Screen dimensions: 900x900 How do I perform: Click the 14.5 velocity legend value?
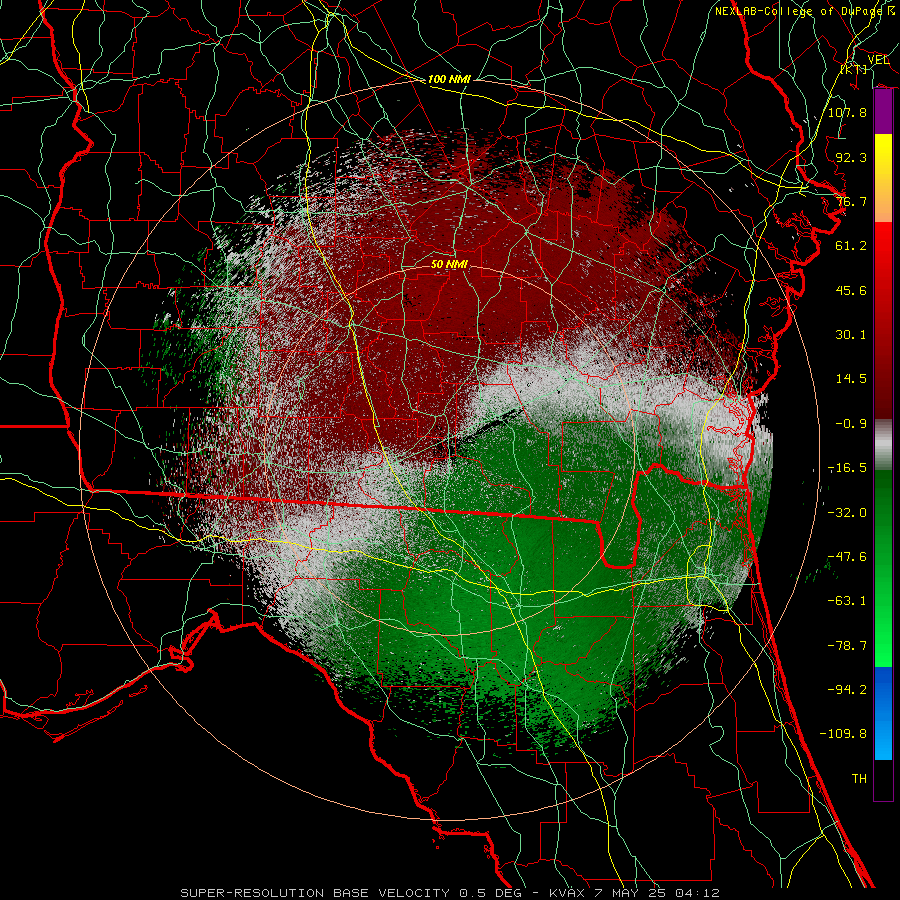pos(851,379)
